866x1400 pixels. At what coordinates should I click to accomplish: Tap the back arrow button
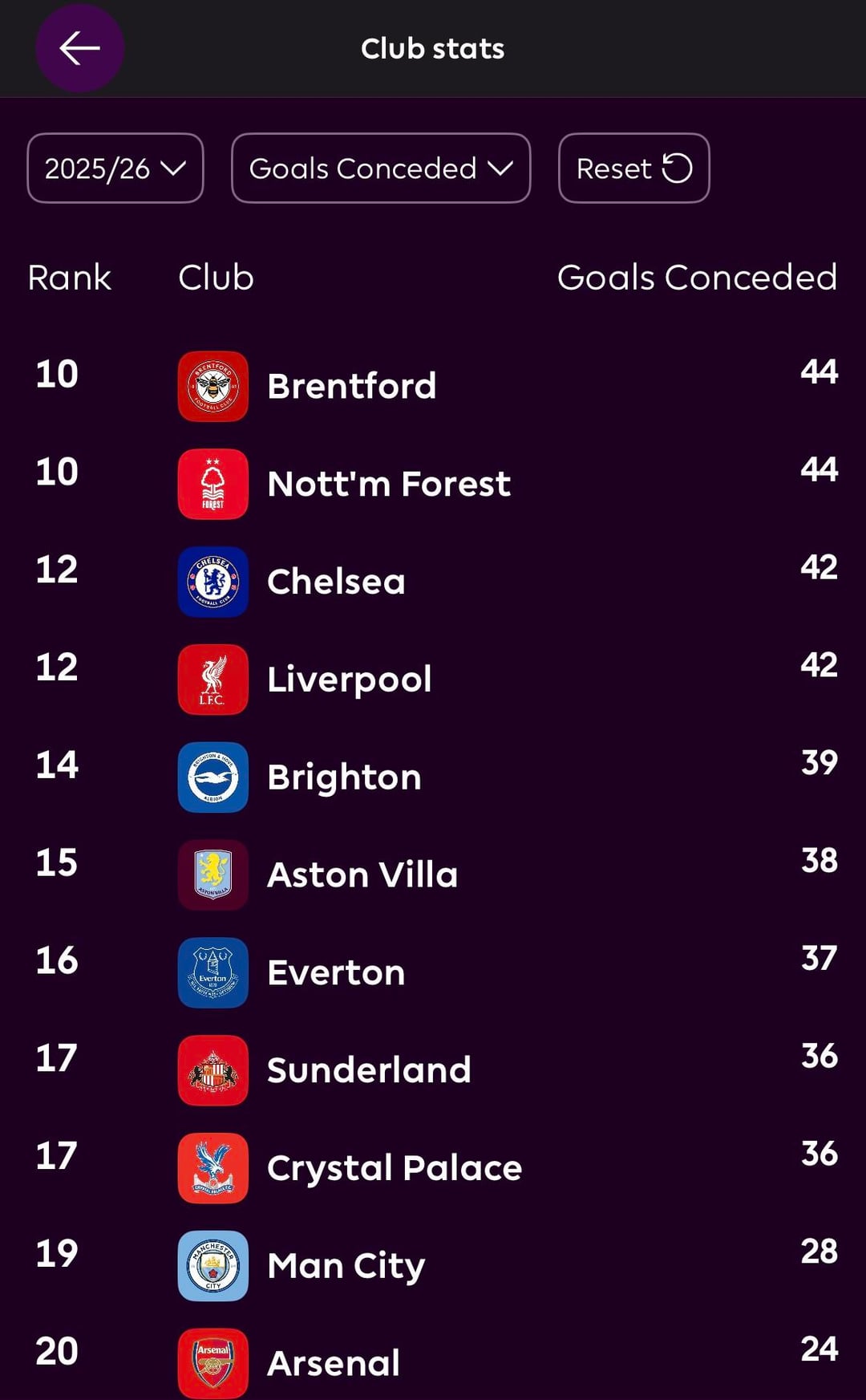click(79, 48)
